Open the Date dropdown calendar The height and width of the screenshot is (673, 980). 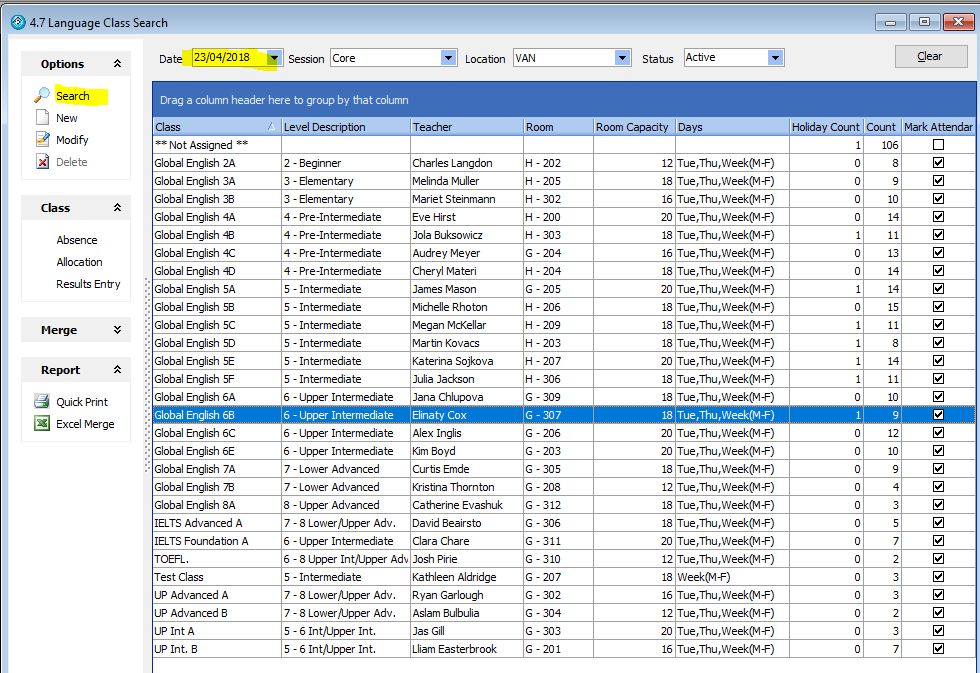(273, 58)
